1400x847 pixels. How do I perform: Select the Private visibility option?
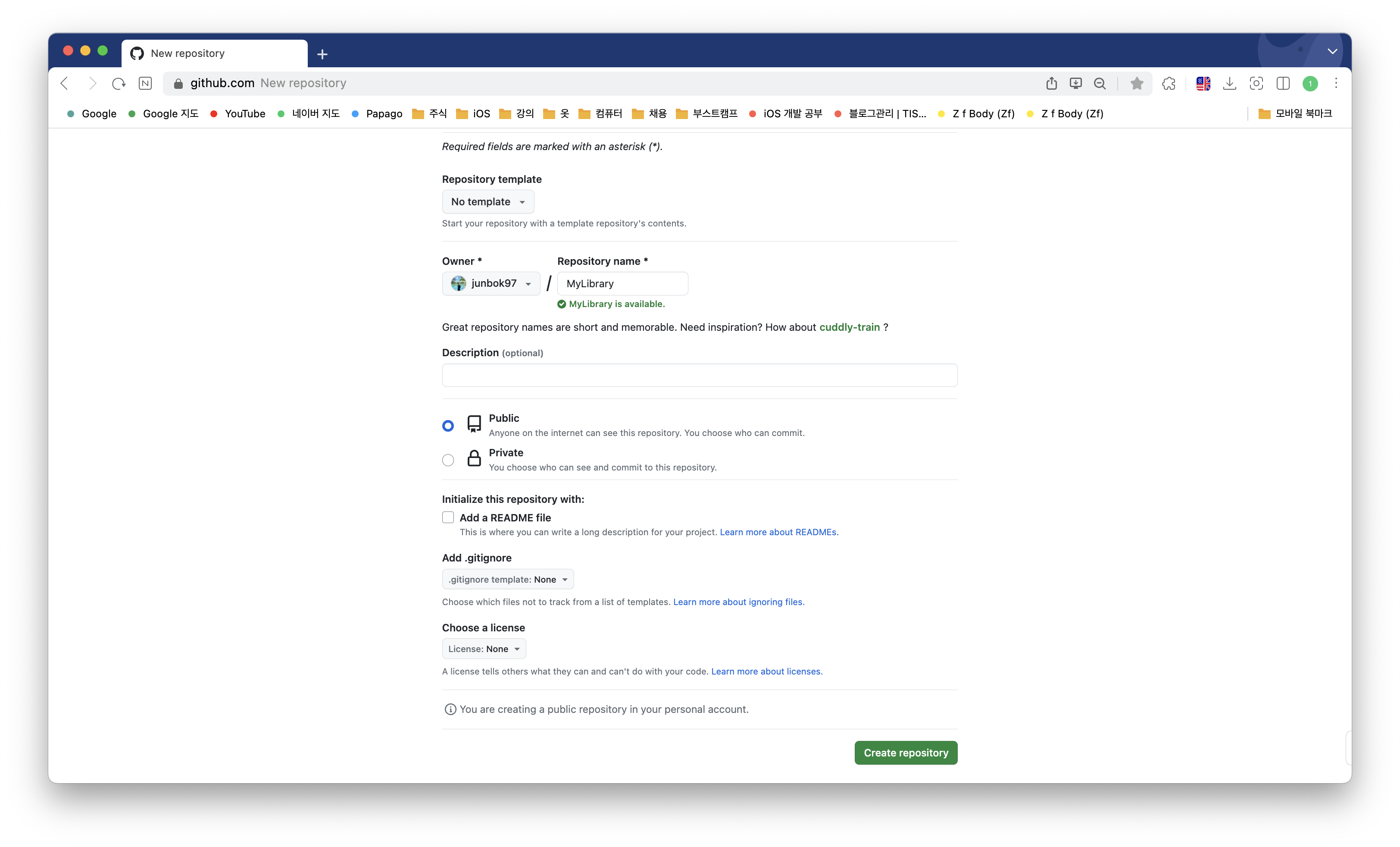click(x=448, y=460)
